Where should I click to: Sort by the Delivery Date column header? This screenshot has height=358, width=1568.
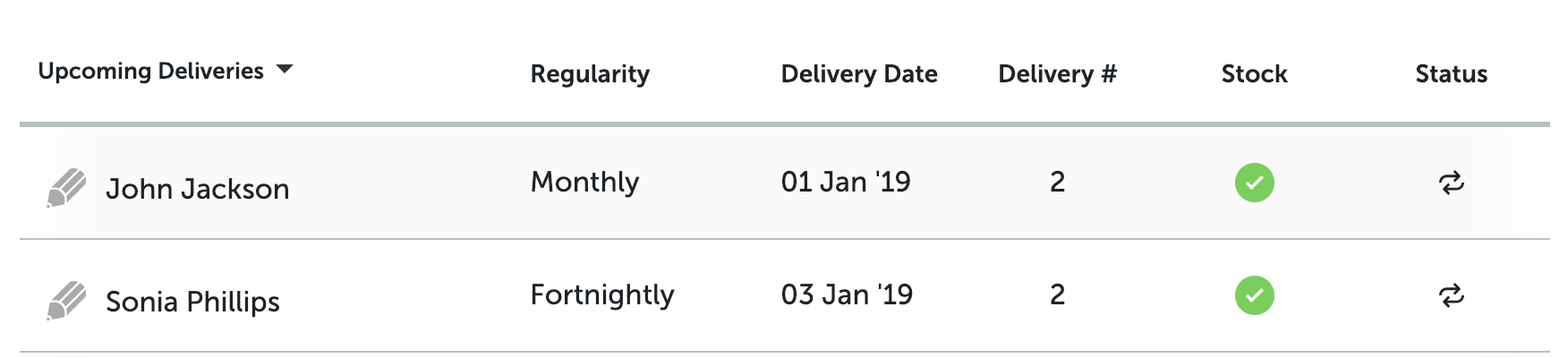coord(859,74)
